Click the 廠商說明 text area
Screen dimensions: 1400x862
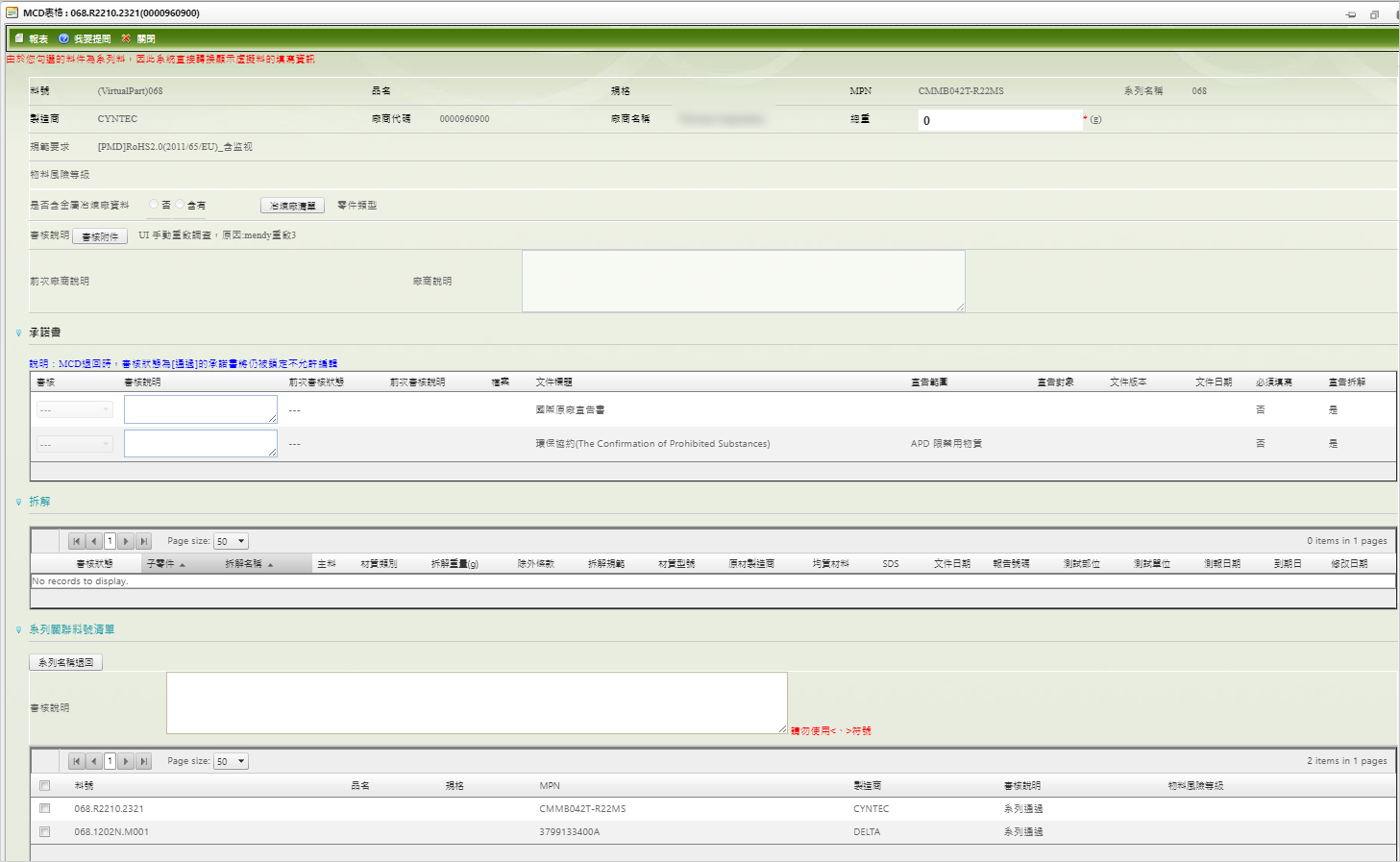pyautogui.click(x=743, y=281)
